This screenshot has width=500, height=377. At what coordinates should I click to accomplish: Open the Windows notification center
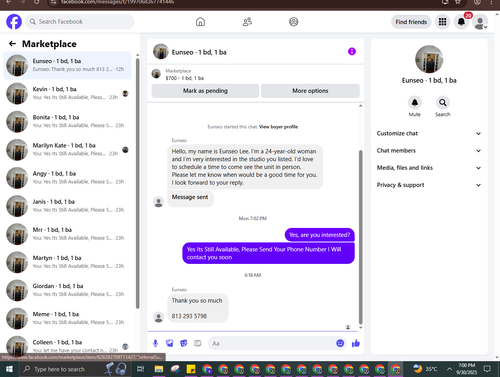[487, 369]
